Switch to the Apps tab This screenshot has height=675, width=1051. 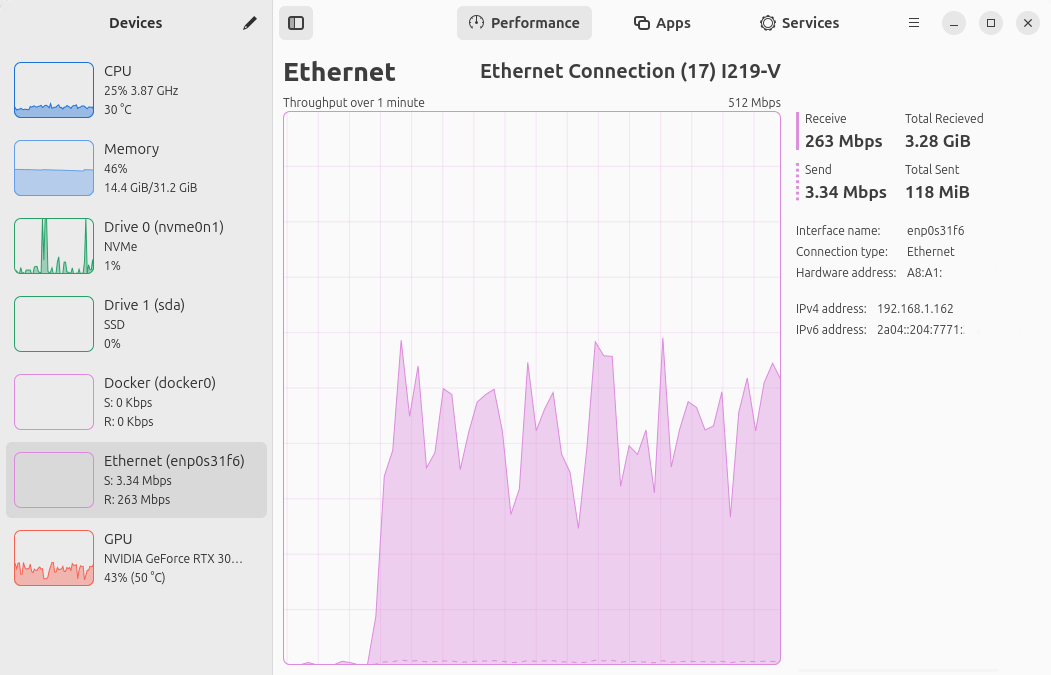662,23
